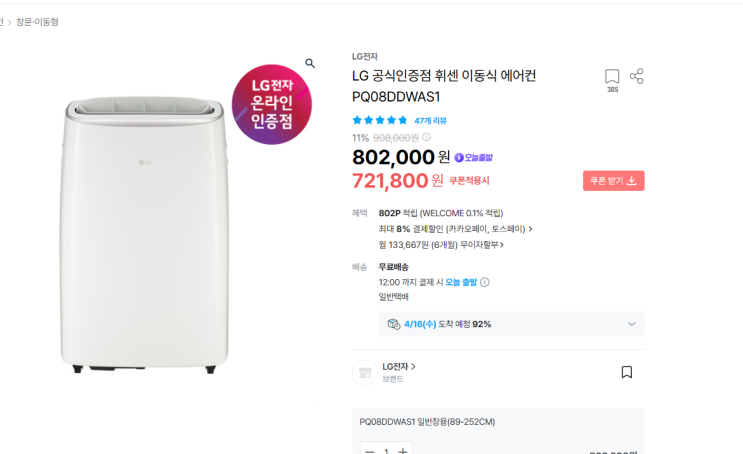Click the magnifier zoom icon on product image
Image resolution: width=743 pixels, height=454 pixels.
[310, 63]
